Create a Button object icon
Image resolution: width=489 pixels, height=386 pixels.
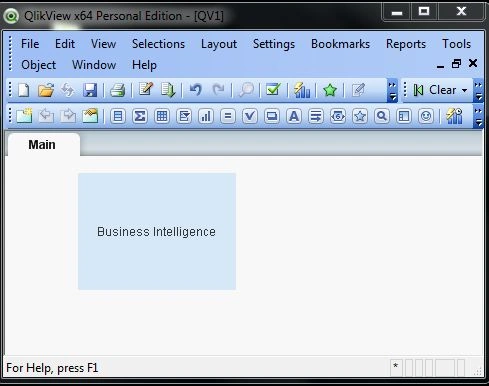[272, 116]
